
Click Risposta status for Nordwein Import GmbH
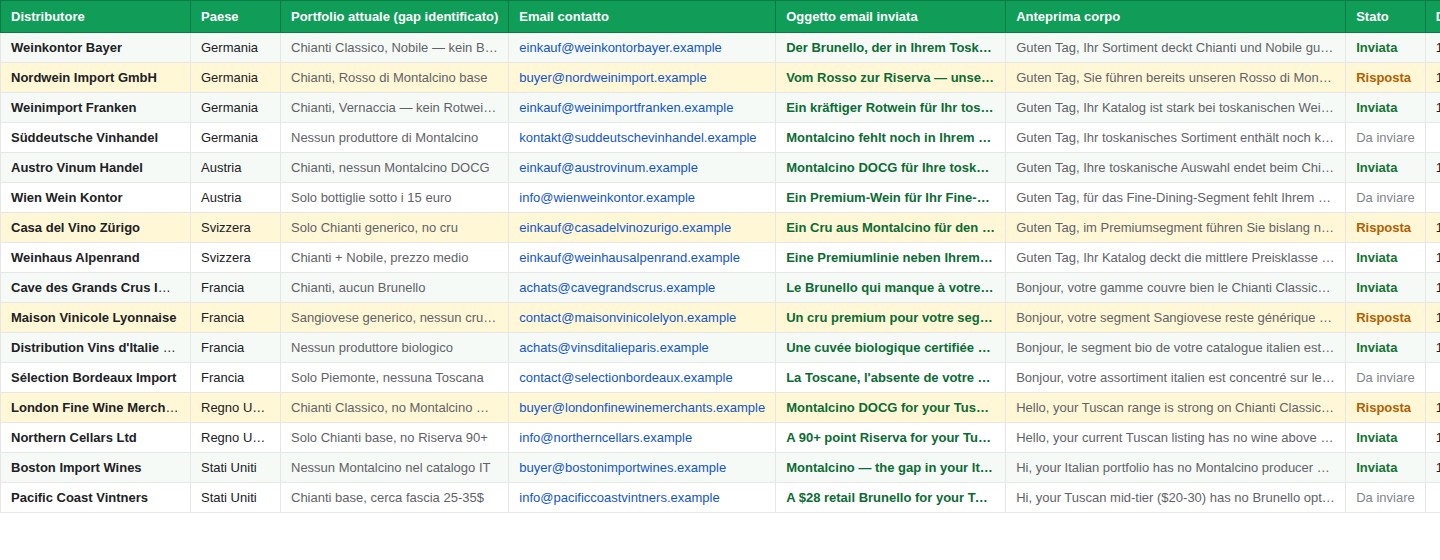pos(1383,78)
